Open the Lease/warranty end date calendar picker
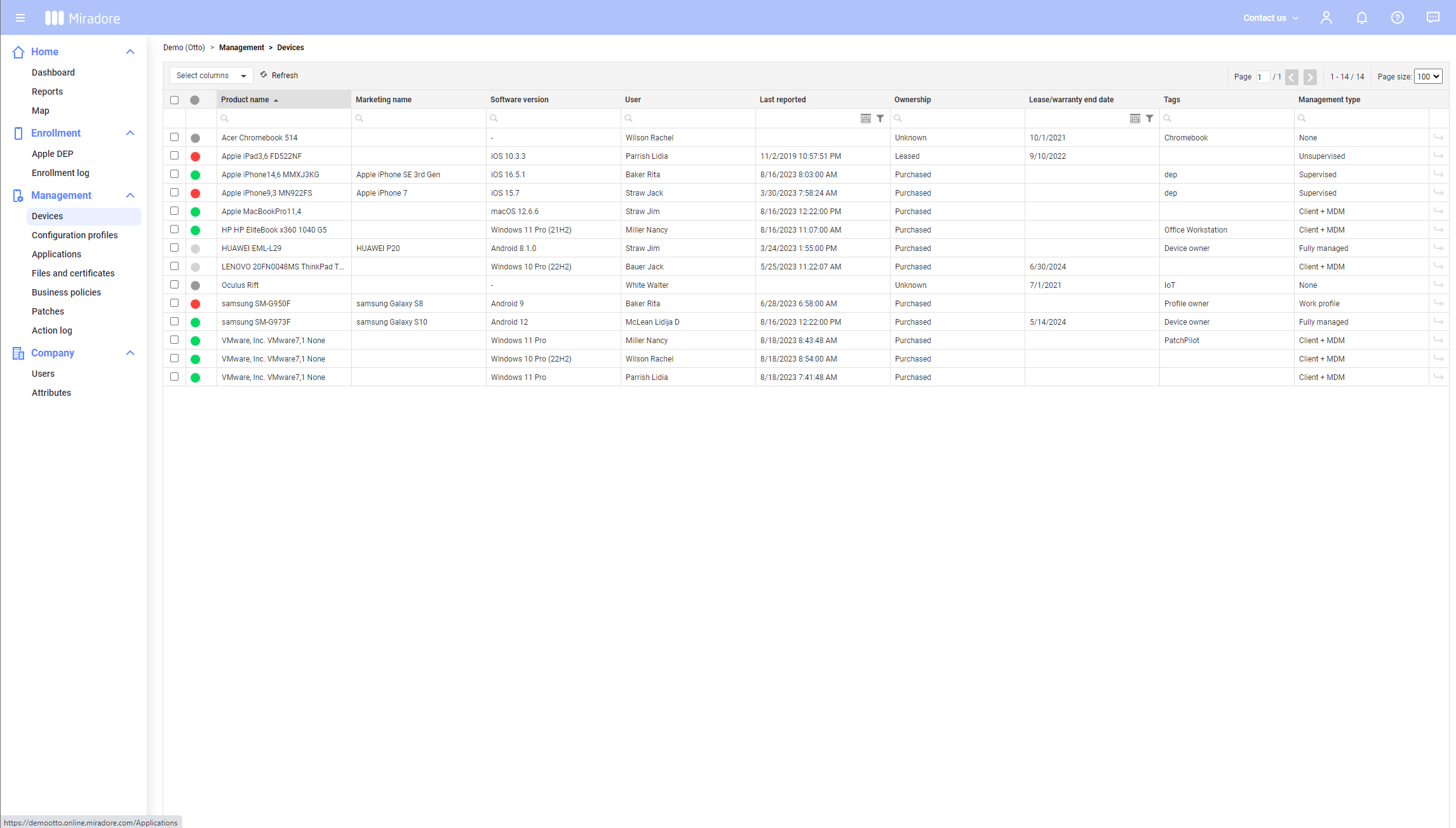The width and height of the screenshot is (1456, 828). pyautogui.click(x=1135, y=118)
